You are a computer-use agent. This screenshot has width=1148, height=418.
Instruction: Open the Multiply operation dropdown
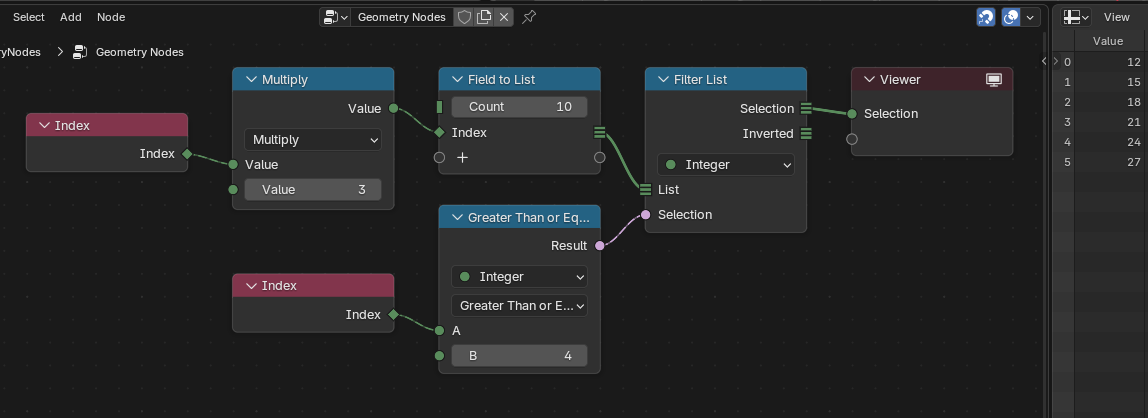(x=313, y=139)
